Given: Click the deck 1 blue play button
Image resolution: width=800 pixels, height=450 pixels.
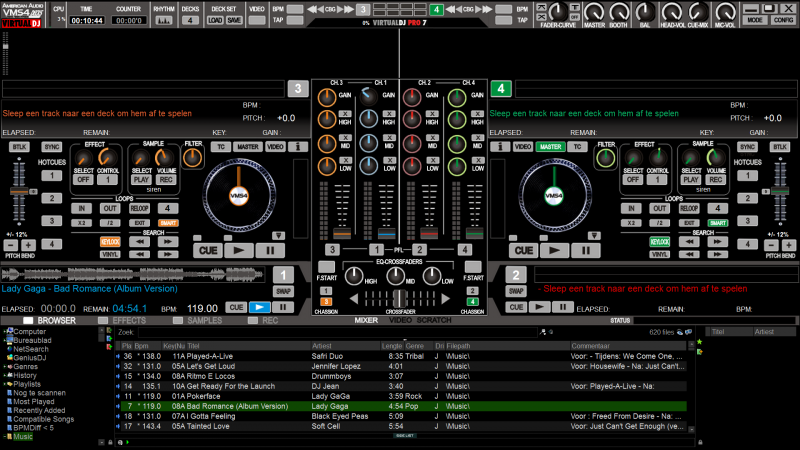Looking at the screenshot, I should [x=259, y=307].
